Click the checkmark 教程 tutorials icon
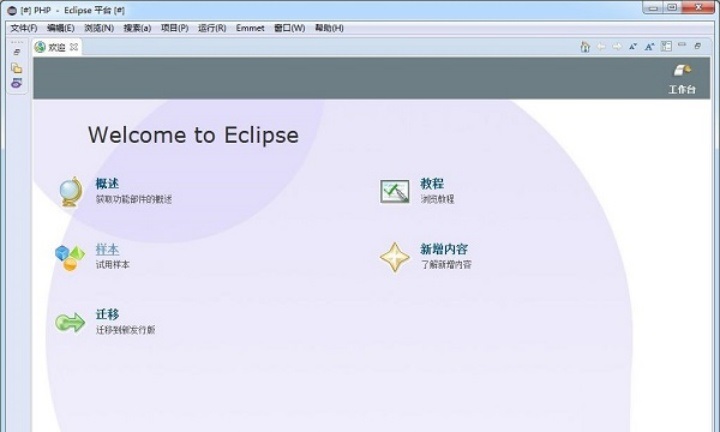The height and width of the screenshot is (432, 720). [394, 191]
